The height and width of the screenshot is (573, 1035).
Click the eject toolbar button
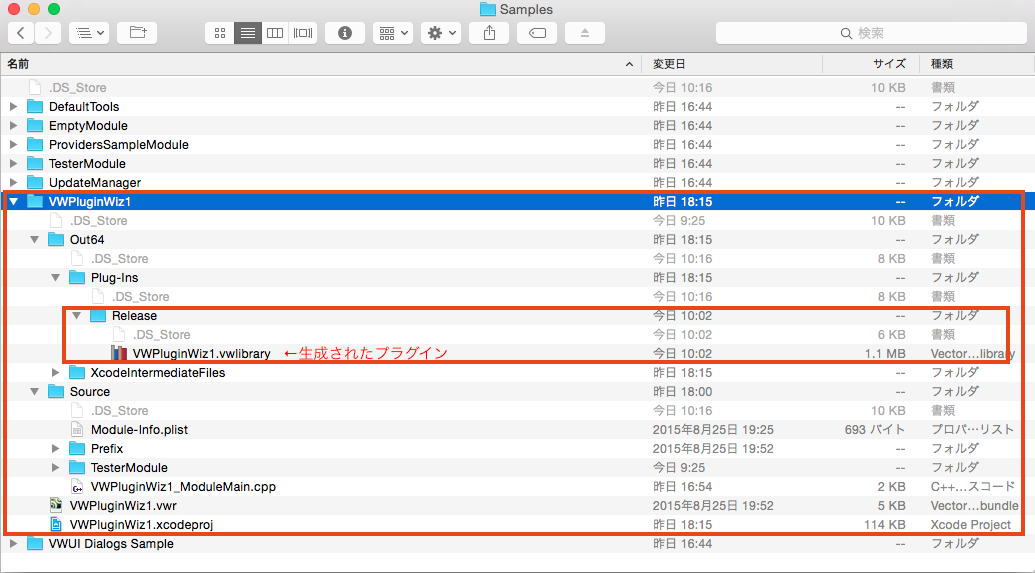[x=585, y=33]
